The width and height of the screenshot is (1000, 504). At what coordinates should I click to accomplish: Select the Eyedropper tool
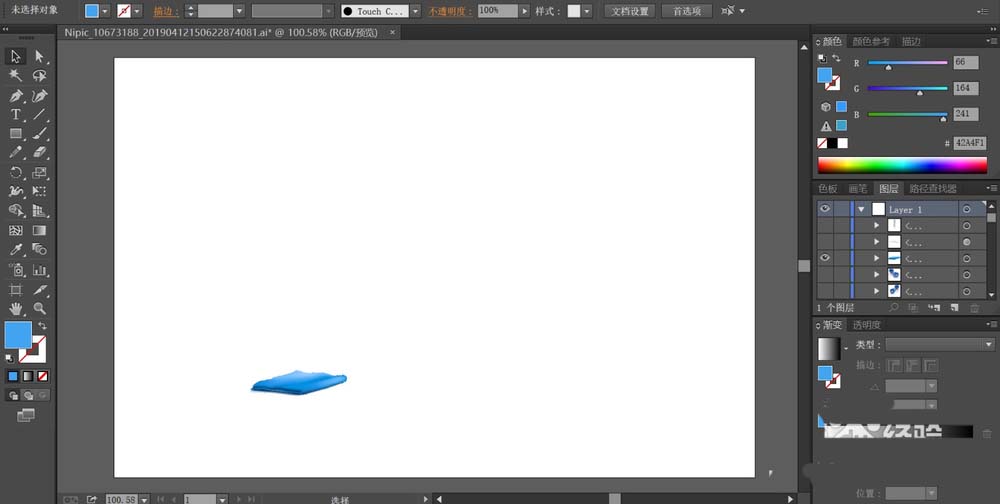(15, 249)
